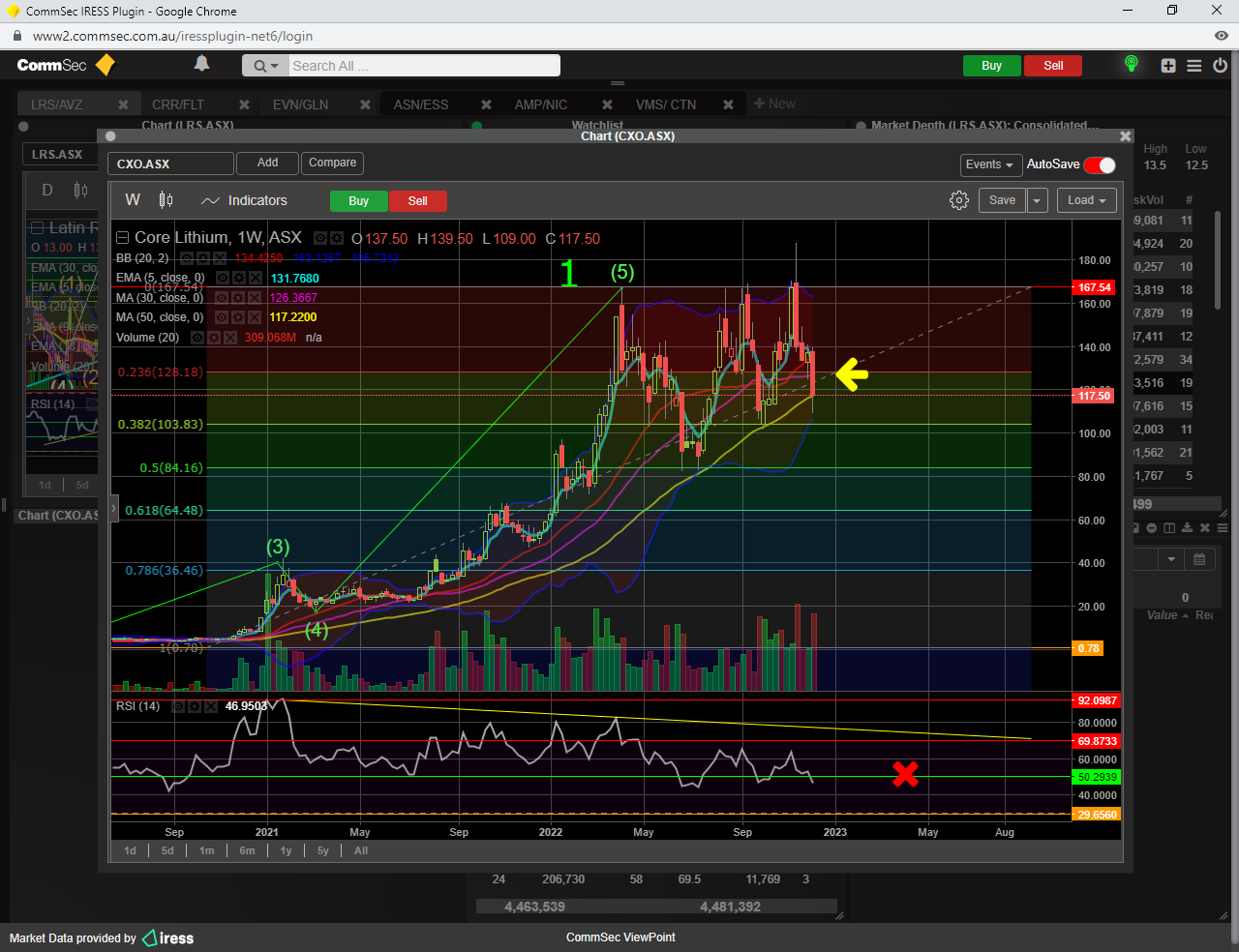The image size is (1239, 952).
Task: Collapse the Core Lithium legend box
Action: (x=122, y=238)
